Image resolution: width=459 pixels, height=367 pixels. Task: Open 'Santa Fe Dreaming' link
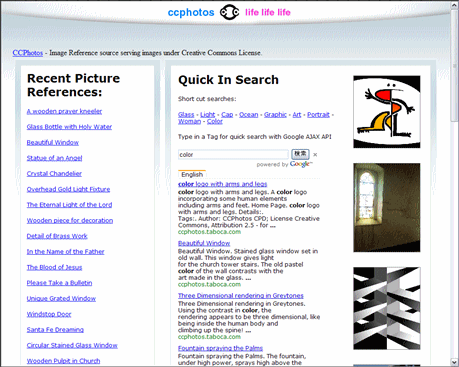(55, 330)
